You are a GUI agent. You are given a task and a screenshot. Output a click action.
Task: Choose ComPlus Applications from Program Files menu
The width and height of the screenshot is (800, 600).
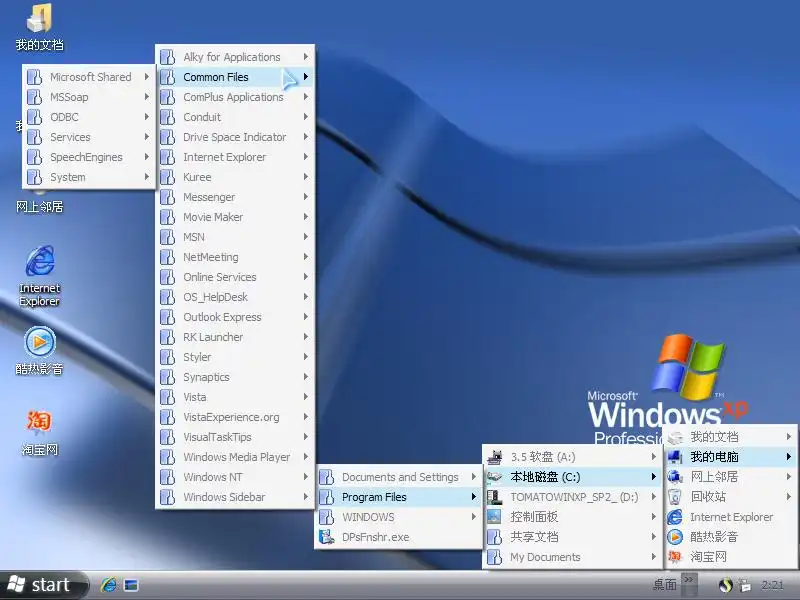(235, 97)
